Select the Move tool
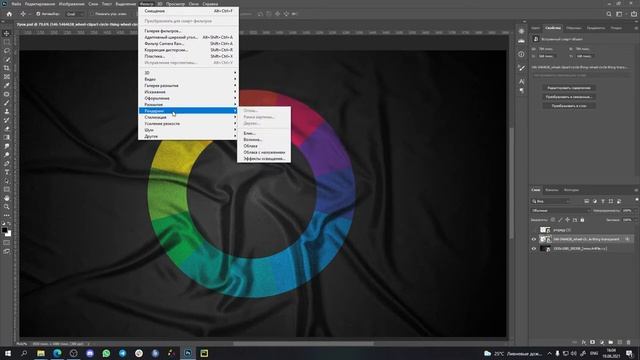This screenshot has width=640, height=360. pyautogui.click(x=7, y=33)
